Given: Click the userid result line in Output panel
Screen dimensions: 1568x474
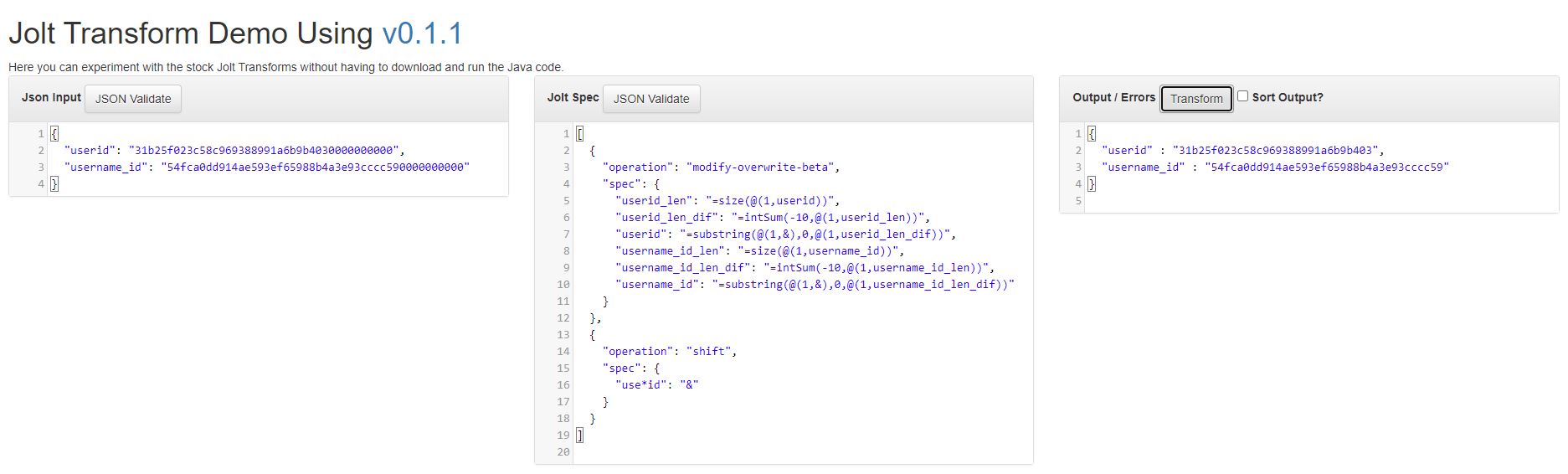Looking at the screenshot, I should (1242, 151).
